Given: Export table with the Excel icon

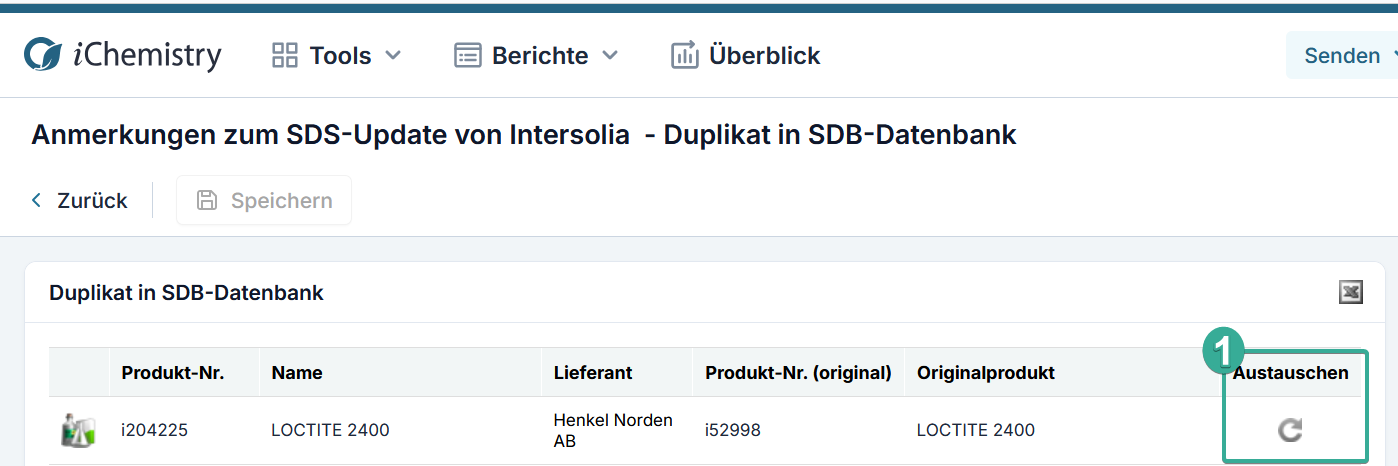Looking at the screenshot, I should click(1350, 292).
